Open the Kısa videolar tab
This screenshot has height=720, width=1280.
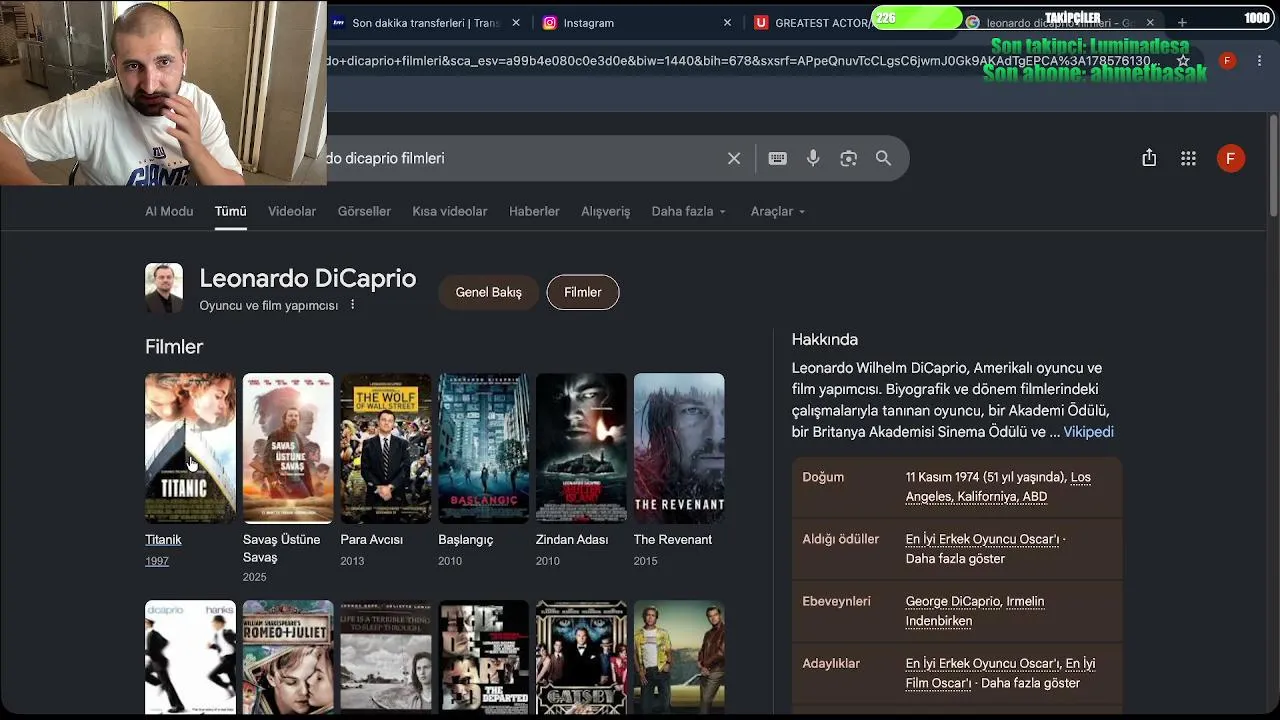450,211
